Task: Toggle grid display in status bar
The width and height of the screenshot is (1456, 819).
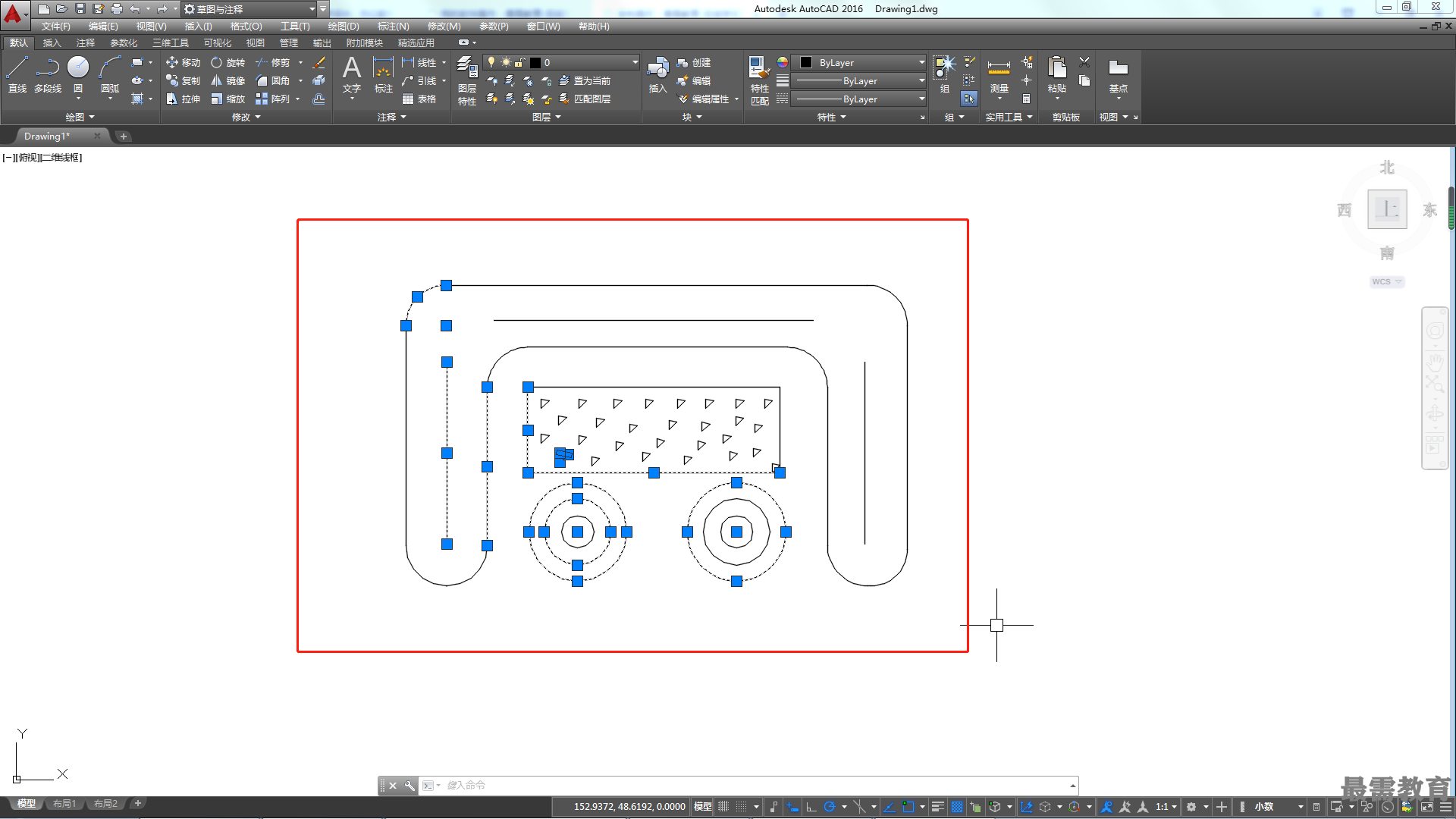Action: pyautogui.click(x=723, y=806)
